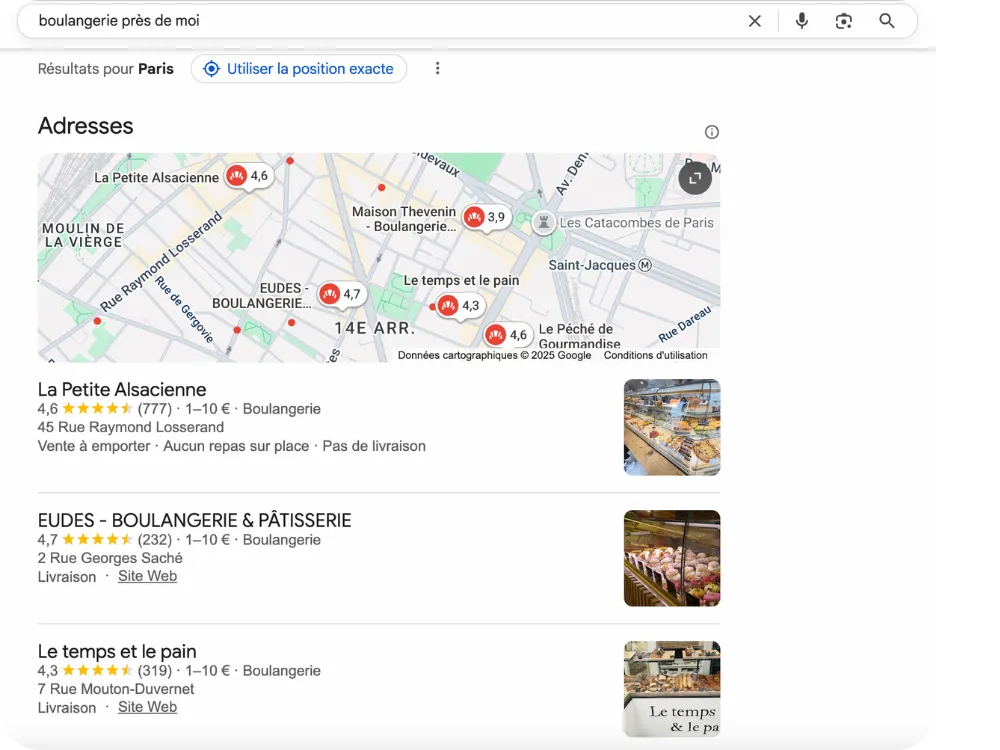Click the address '2 Rue Georges Saché'
The width and height of the screenshot is (1000, 750).
[110, 558]
